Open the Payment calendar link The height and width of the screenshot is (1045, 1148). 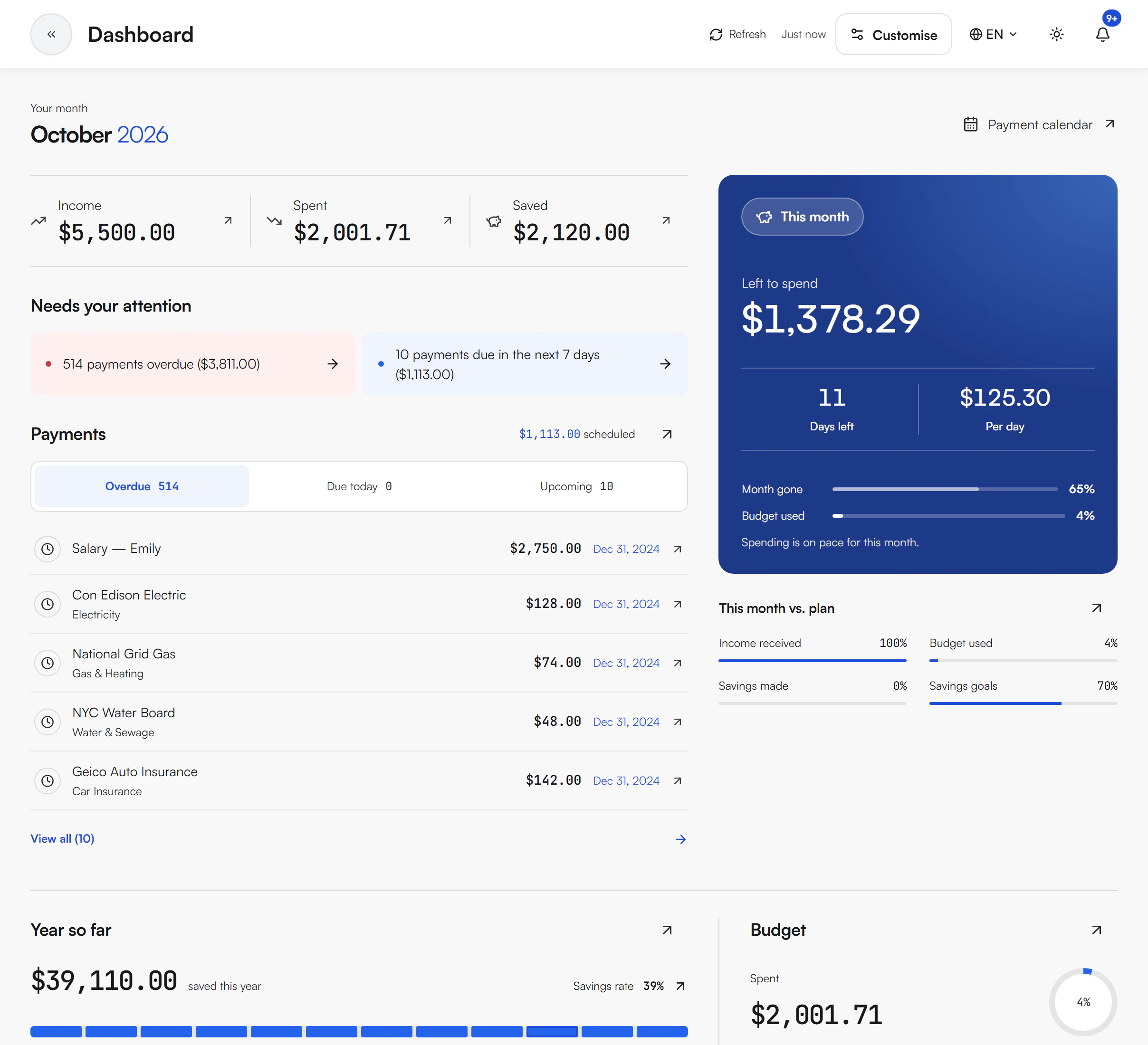pyautogui.click(x=1039, y=124)
